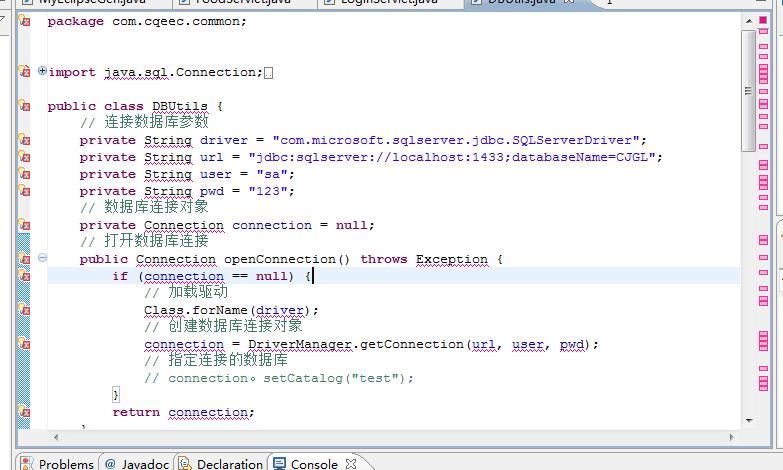This screenshot has height=470, width=783.
Task: Click java.sql.Connection import text
Action: pos(180,72)
